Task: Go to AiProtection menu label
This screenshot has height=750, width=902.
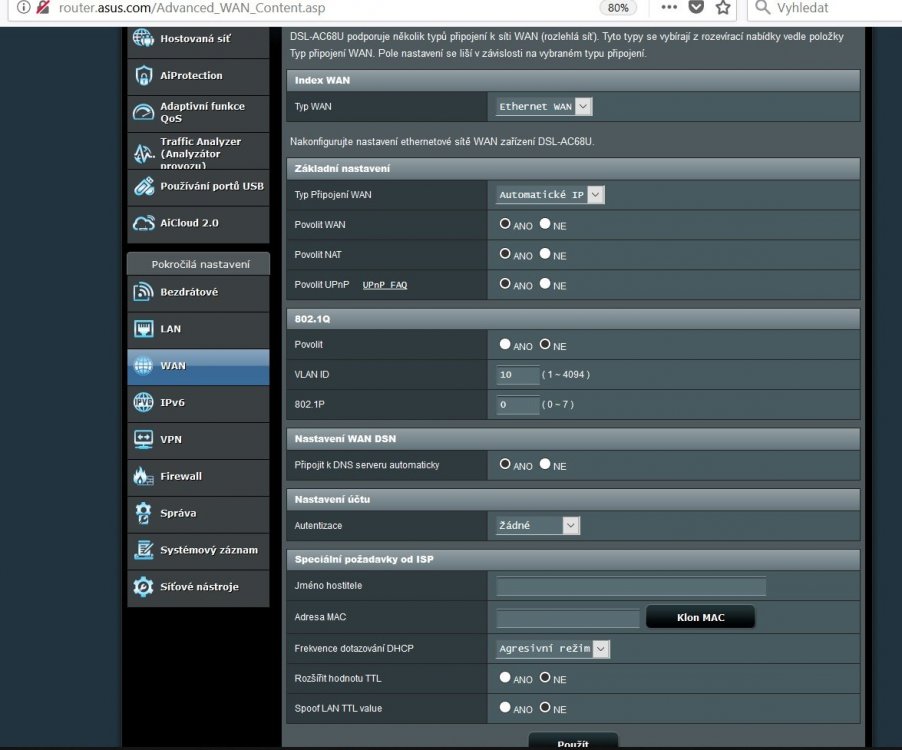Action: coord(191,75)
